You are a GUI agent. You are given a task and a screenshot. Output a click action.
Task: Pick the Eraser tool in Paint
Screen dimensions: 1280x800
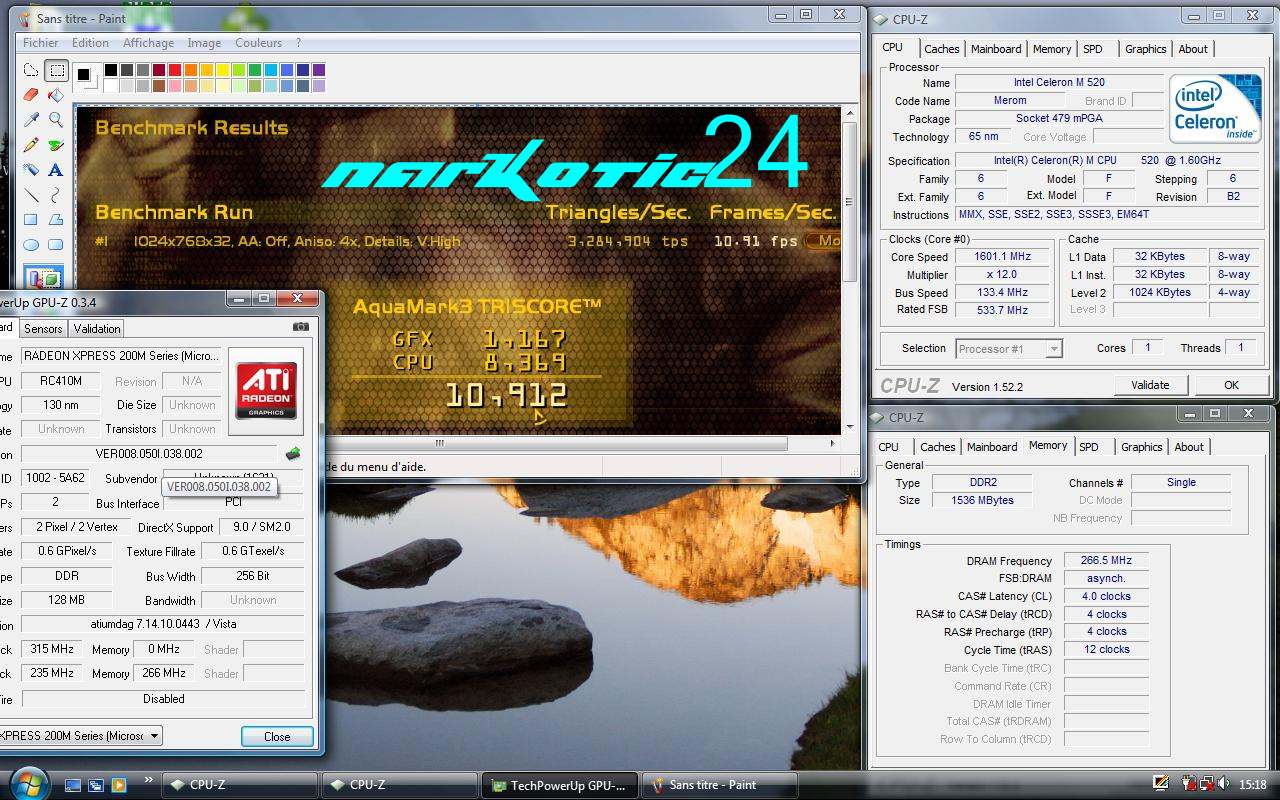click(31, 96)
